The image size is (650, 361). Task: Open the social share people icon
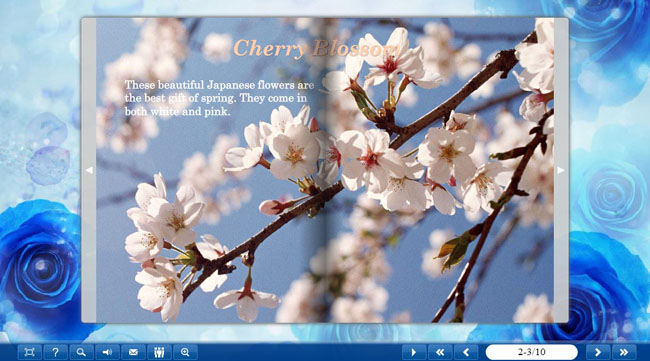159,352
